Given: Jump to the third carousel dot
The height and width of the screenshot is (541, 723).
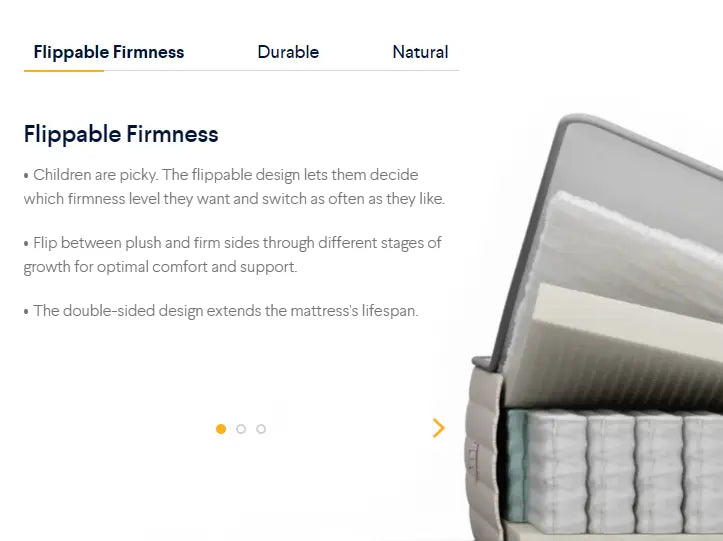Looking at the screenshot, I should pyautogui.click(x=261, y=429).
